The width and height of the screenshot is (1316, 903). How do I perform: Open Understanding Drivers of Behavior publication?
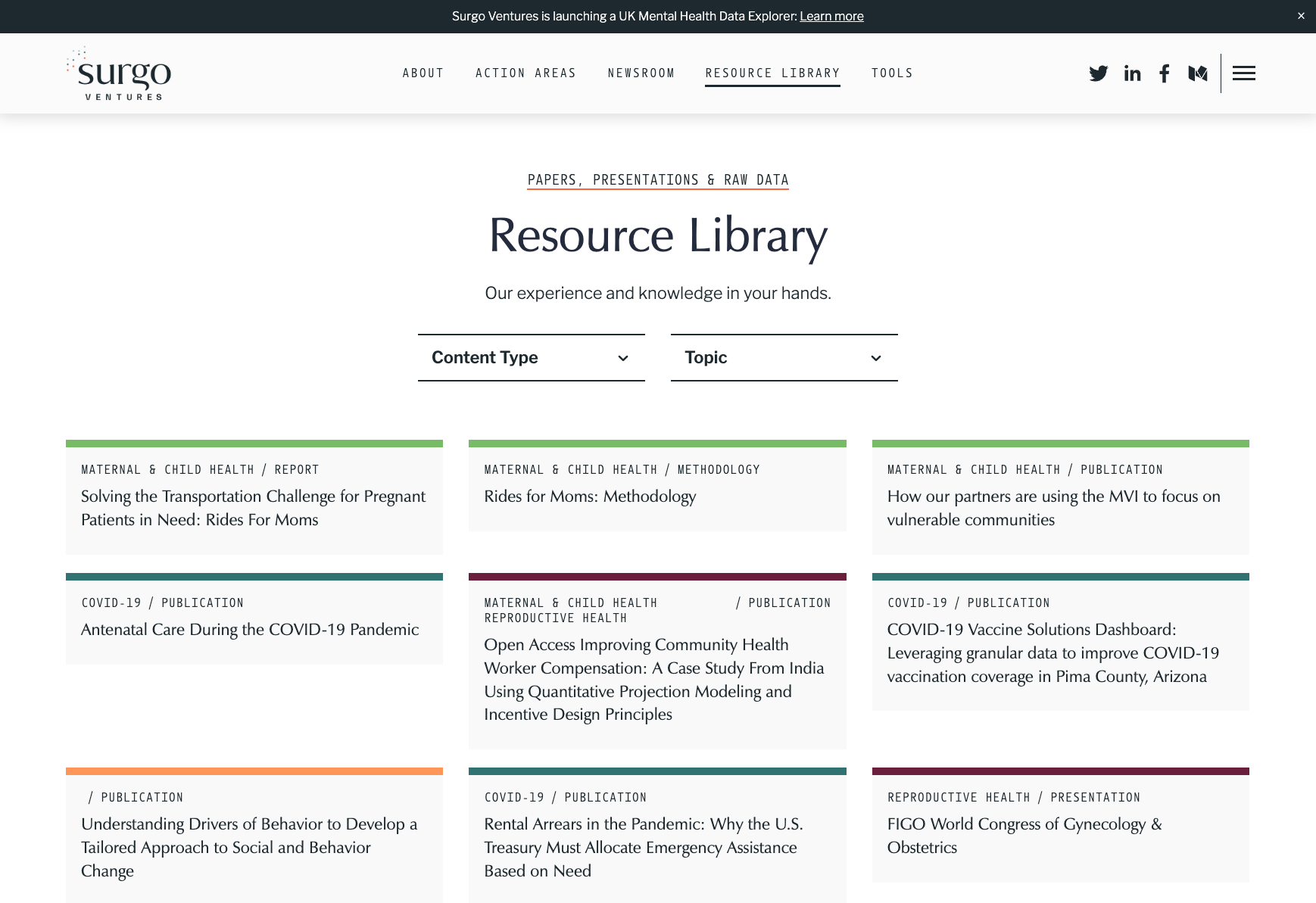(x=249, y=848)
